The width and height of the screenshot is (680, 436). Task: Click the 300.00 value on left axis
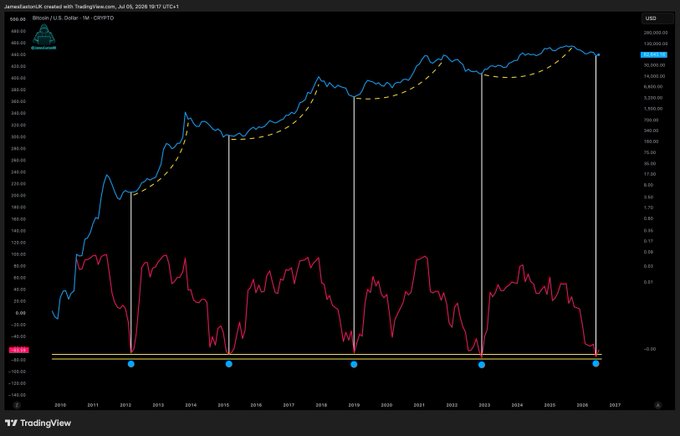pyautogui.click(x=19, y=137)
